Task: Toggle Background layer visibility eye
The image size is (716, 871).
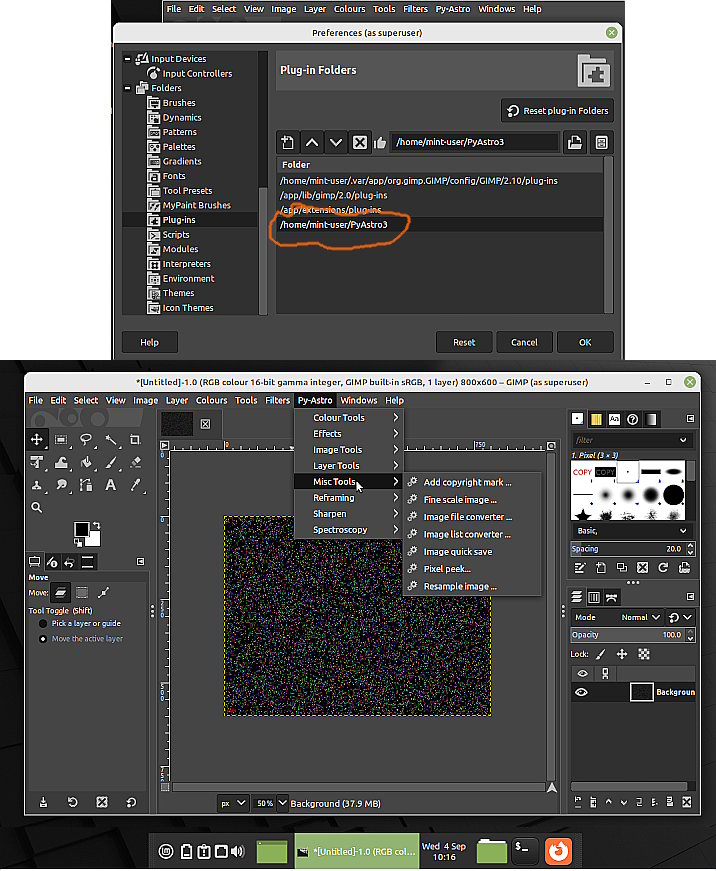Action: click(x=582, y=692)
